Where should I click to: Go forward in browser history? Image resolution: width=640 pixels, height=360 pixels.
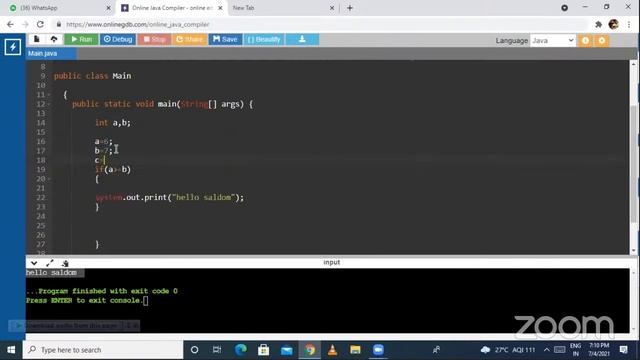pyautogui.click(x=25, y=24)
